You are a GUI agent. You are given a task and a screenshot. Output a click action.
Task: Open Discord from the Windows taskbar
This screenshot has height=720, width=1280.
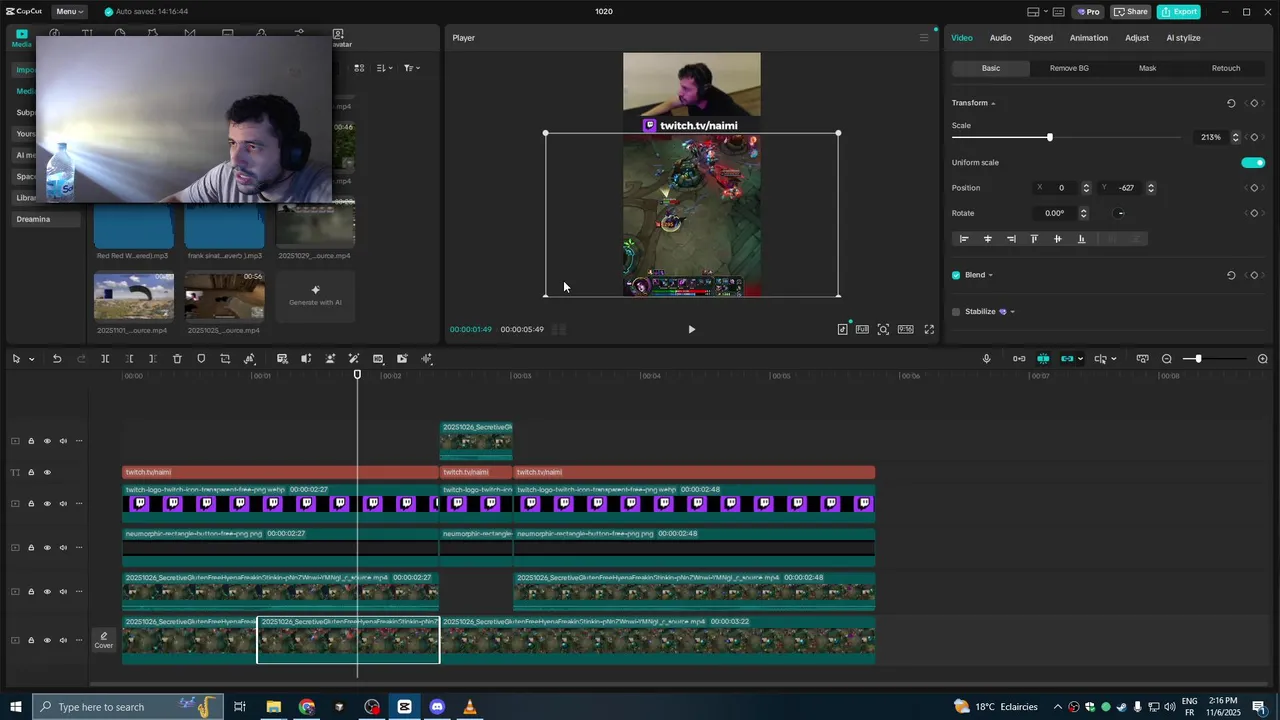(x=437, y=707)
